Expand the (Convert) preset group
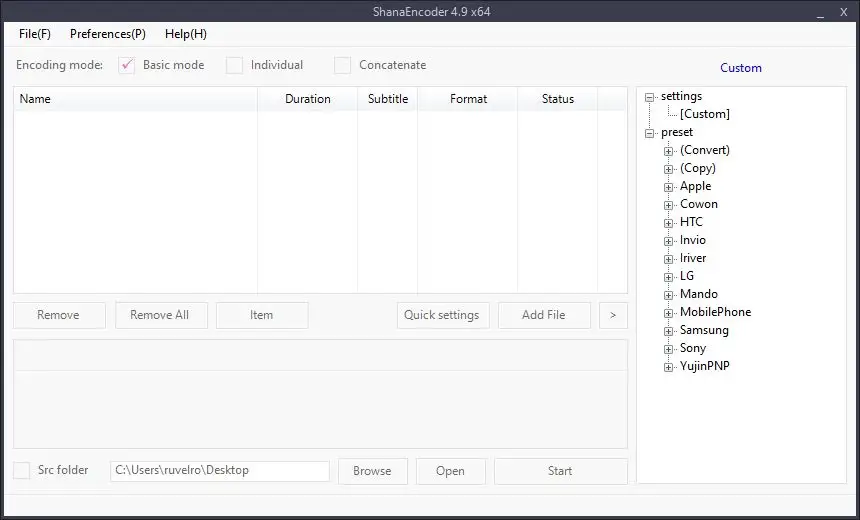The height and width of the screenshot is (520, 860). (668, 151)
